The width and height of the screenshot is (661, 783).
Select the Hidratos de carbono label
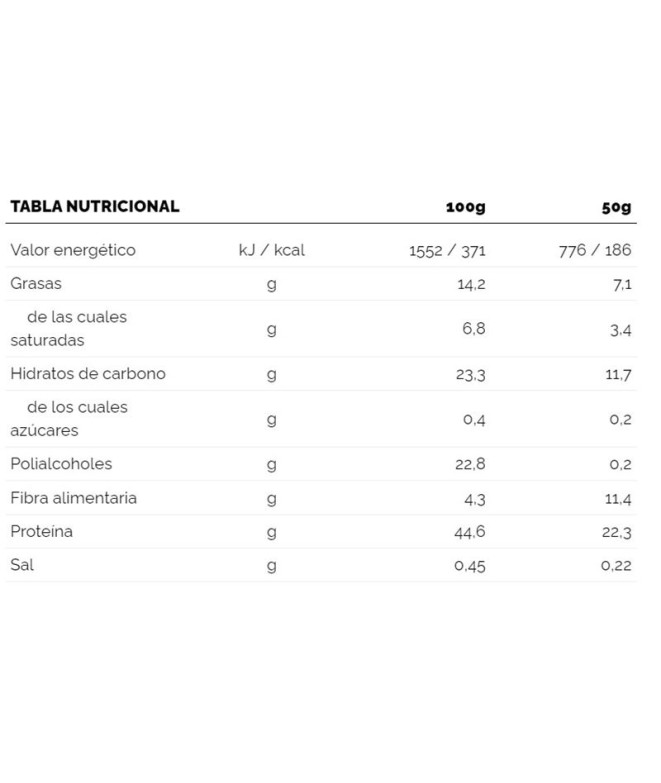point(88,374)
